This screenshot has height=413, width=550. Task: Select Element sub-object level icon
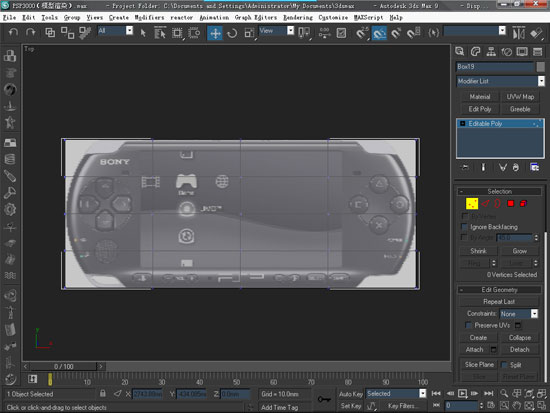(523, 204)
